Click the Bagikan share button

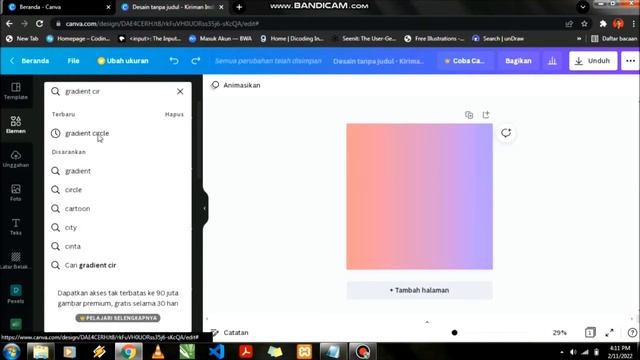tap(518, 61)
